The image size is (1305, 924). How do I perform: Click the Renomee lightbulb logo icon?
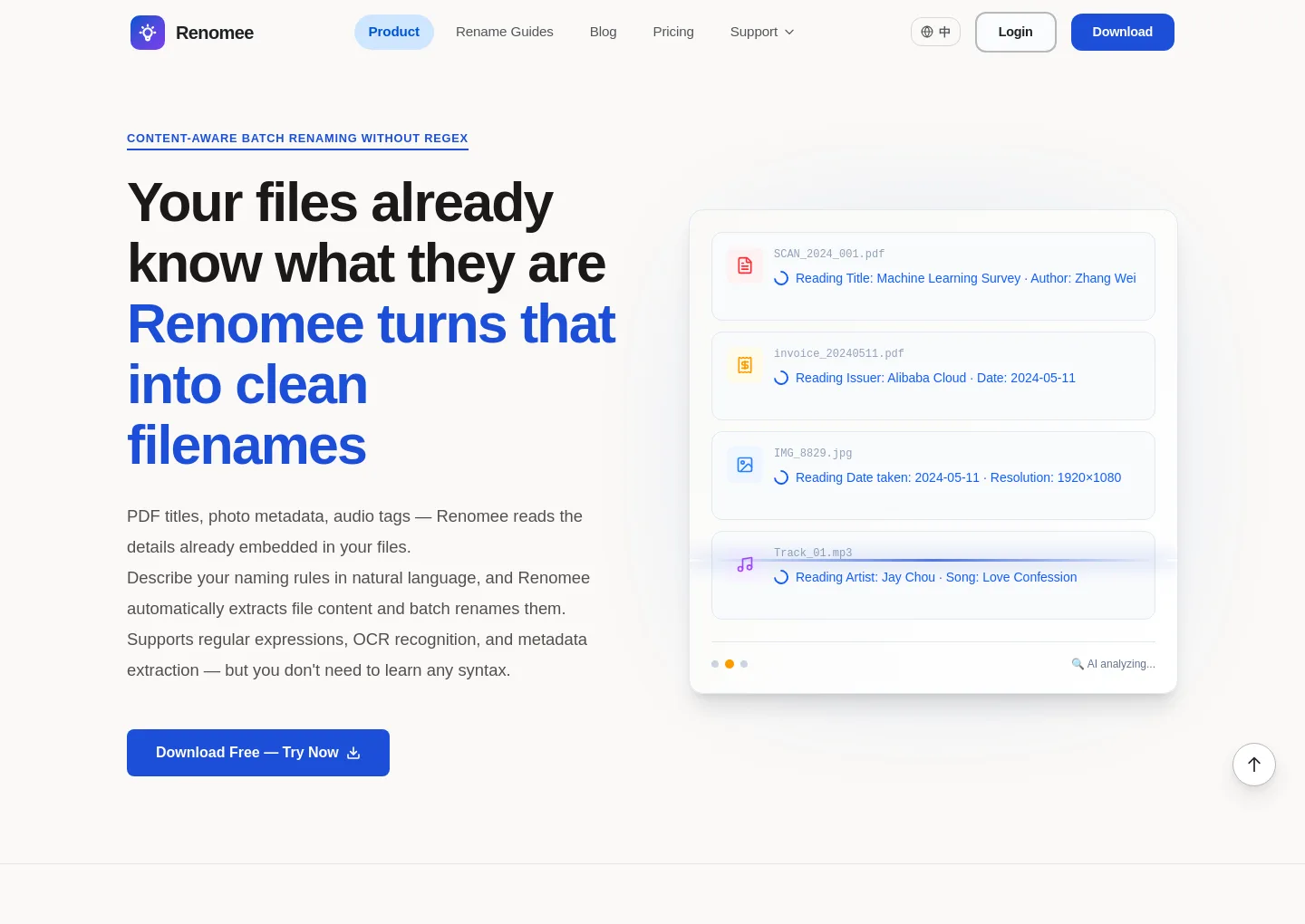click(148, 33)
